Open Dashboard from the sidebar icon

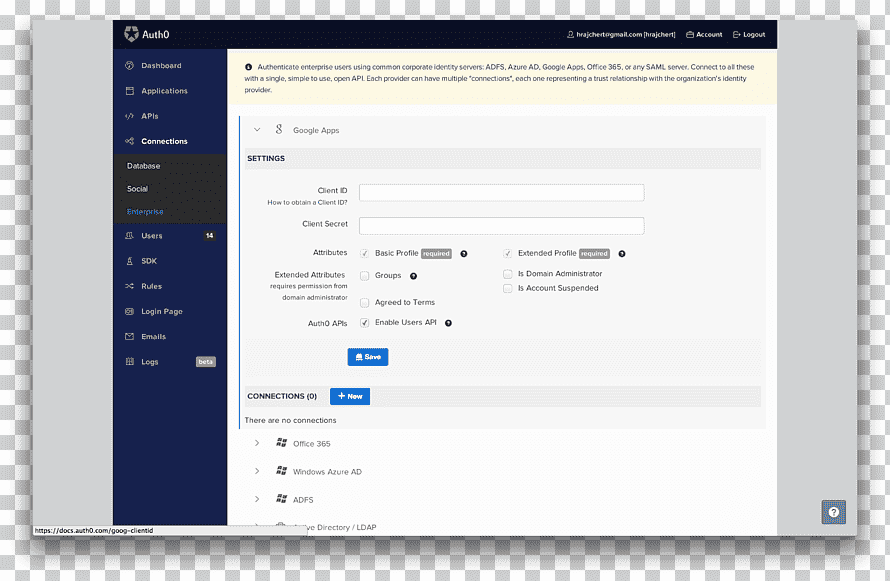click(x=129, y=65)
